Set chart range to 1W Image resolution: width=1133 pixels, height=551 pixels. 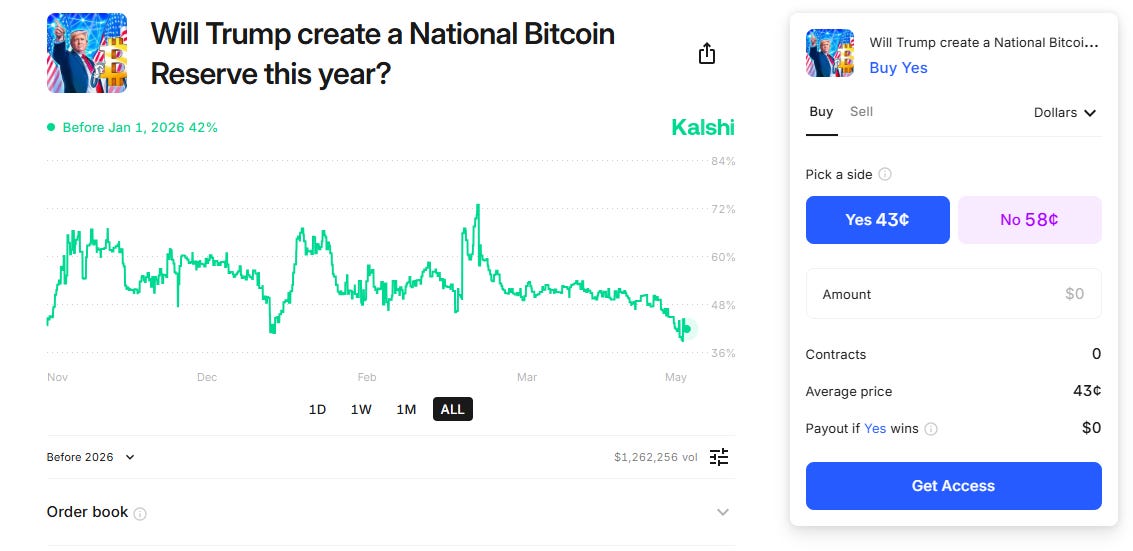[x=361, y=409]
